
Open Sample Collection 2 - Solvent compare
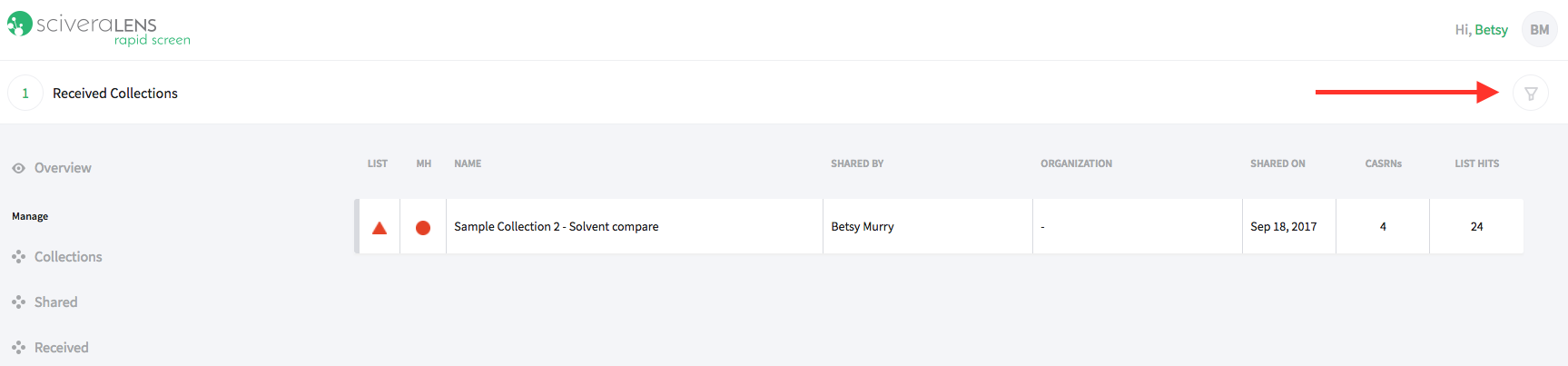(x=557, y=226)
